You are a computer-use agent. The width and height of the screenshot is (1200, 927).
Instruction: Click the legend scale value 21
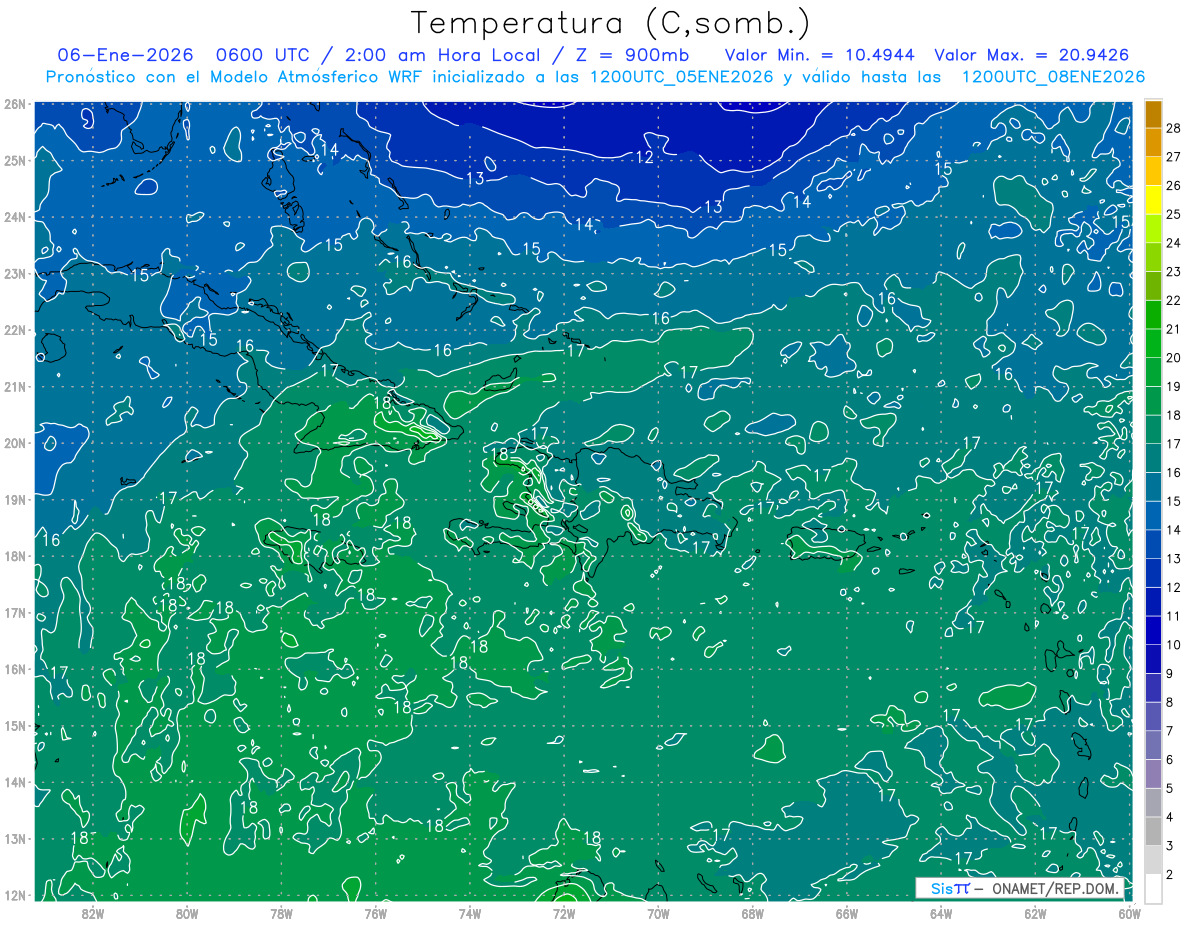1174,329
